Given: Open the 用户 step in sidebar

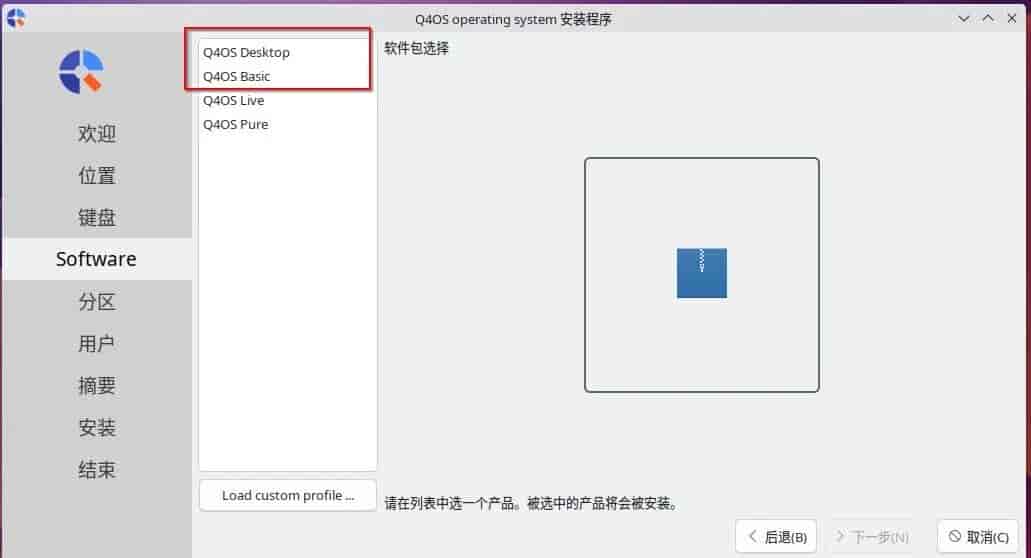Looking at the screenshot, I should [x=97, y=343].
